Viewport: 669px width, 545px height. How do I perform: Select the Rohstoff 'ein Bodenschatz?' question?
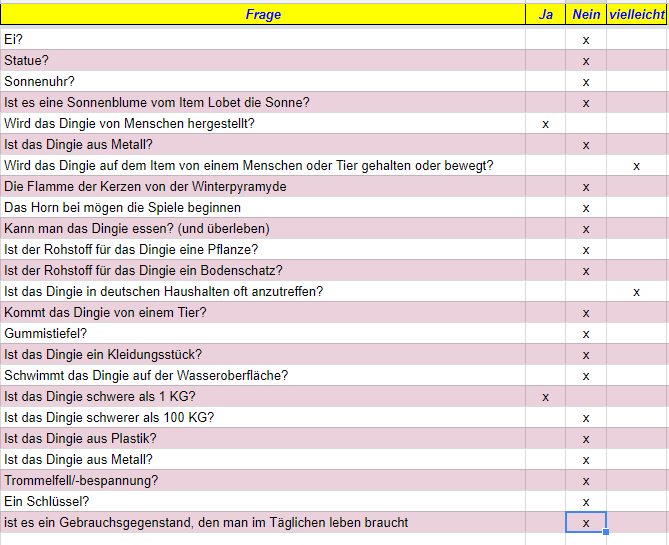tap(263, 271)
